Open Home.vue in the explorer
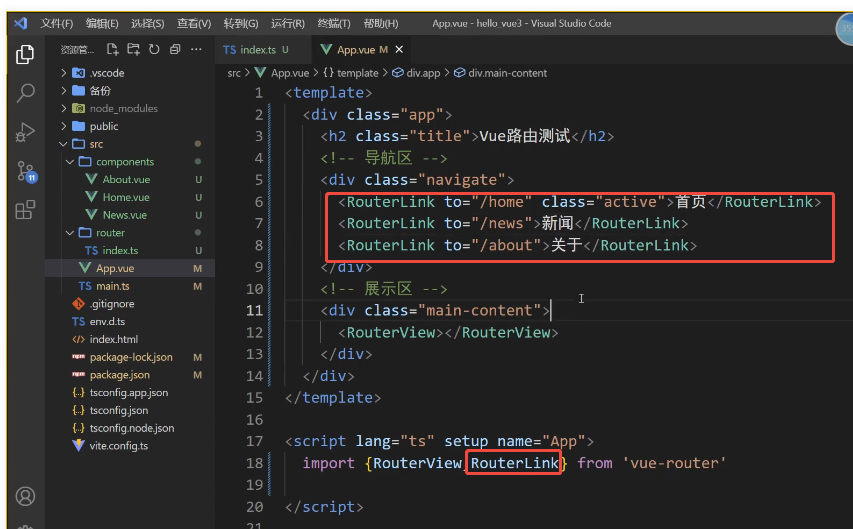The height and width of the screenshot is (529, 853). coord(126,197)
